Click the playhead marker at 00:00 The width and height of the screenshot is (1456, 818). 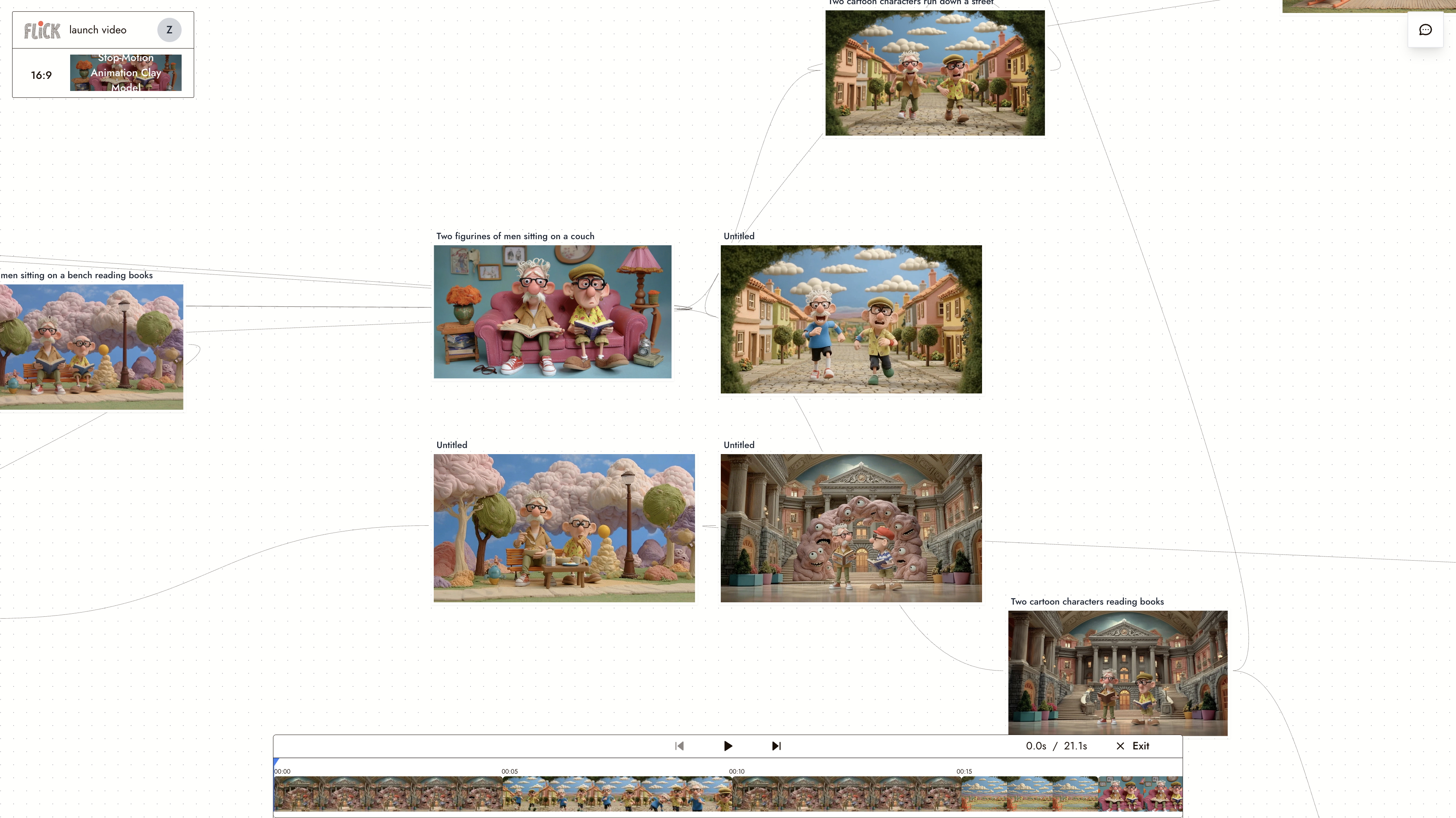click(275, 768)
